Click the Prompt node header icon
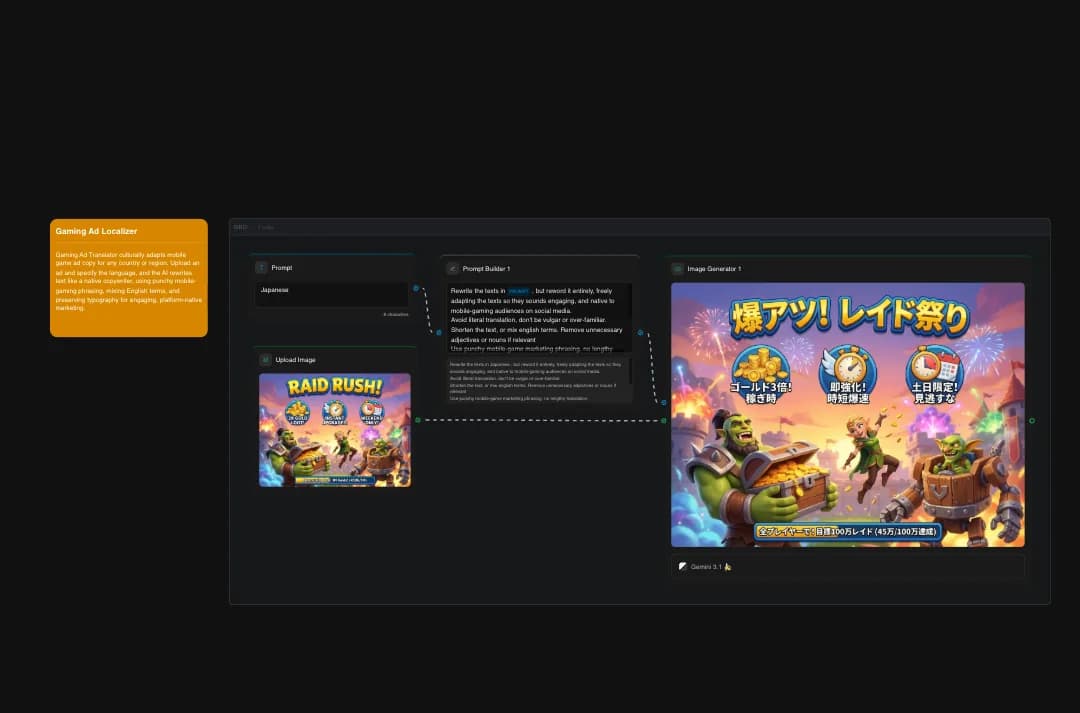The image size is (1080, 713). click(x=261, y=268)
